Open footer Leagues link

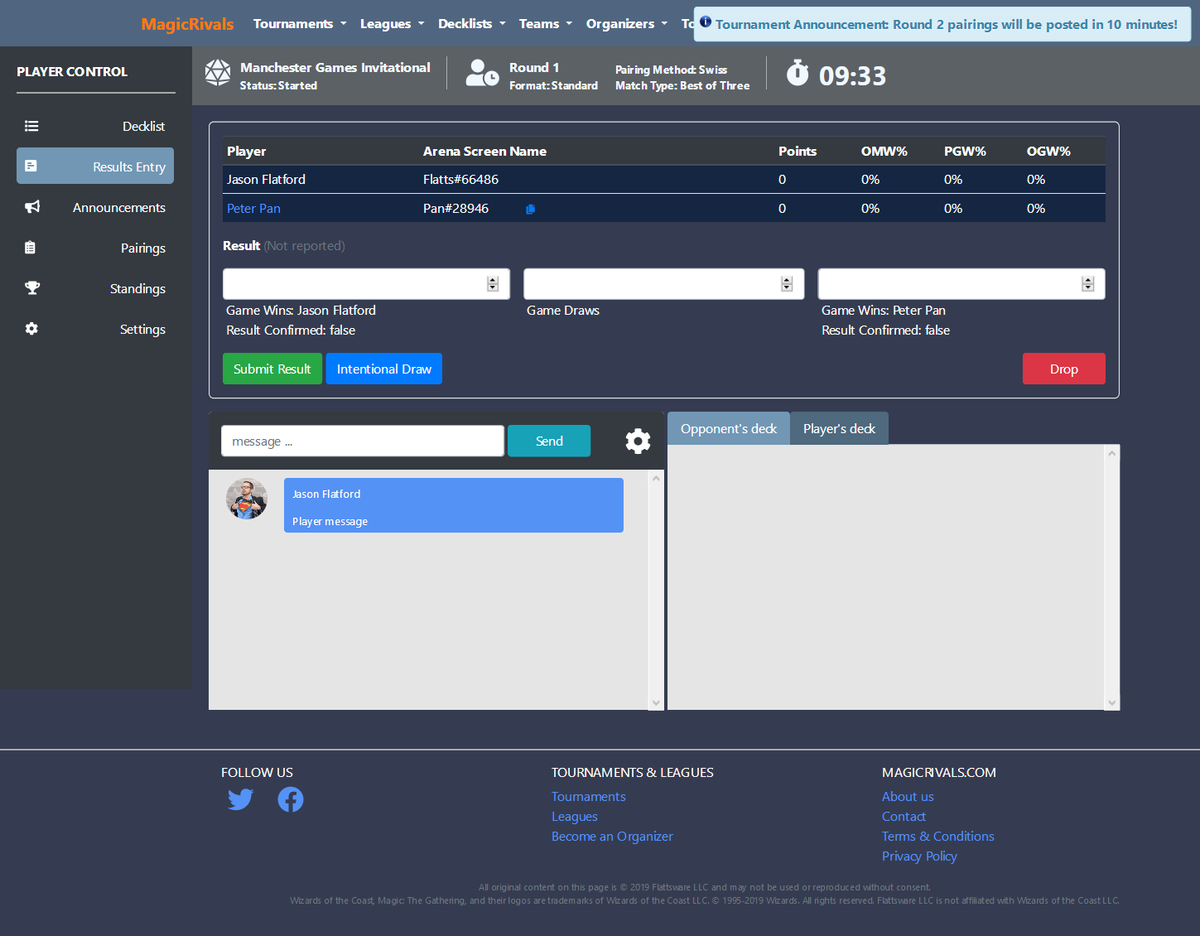pos(574,816)
